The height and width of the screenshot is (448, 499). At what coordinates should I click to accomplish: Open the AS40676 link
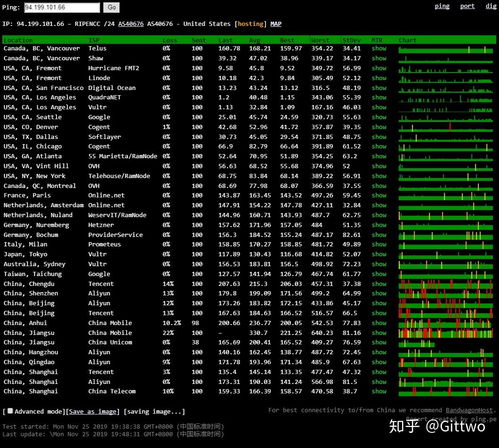pos(131,24)
